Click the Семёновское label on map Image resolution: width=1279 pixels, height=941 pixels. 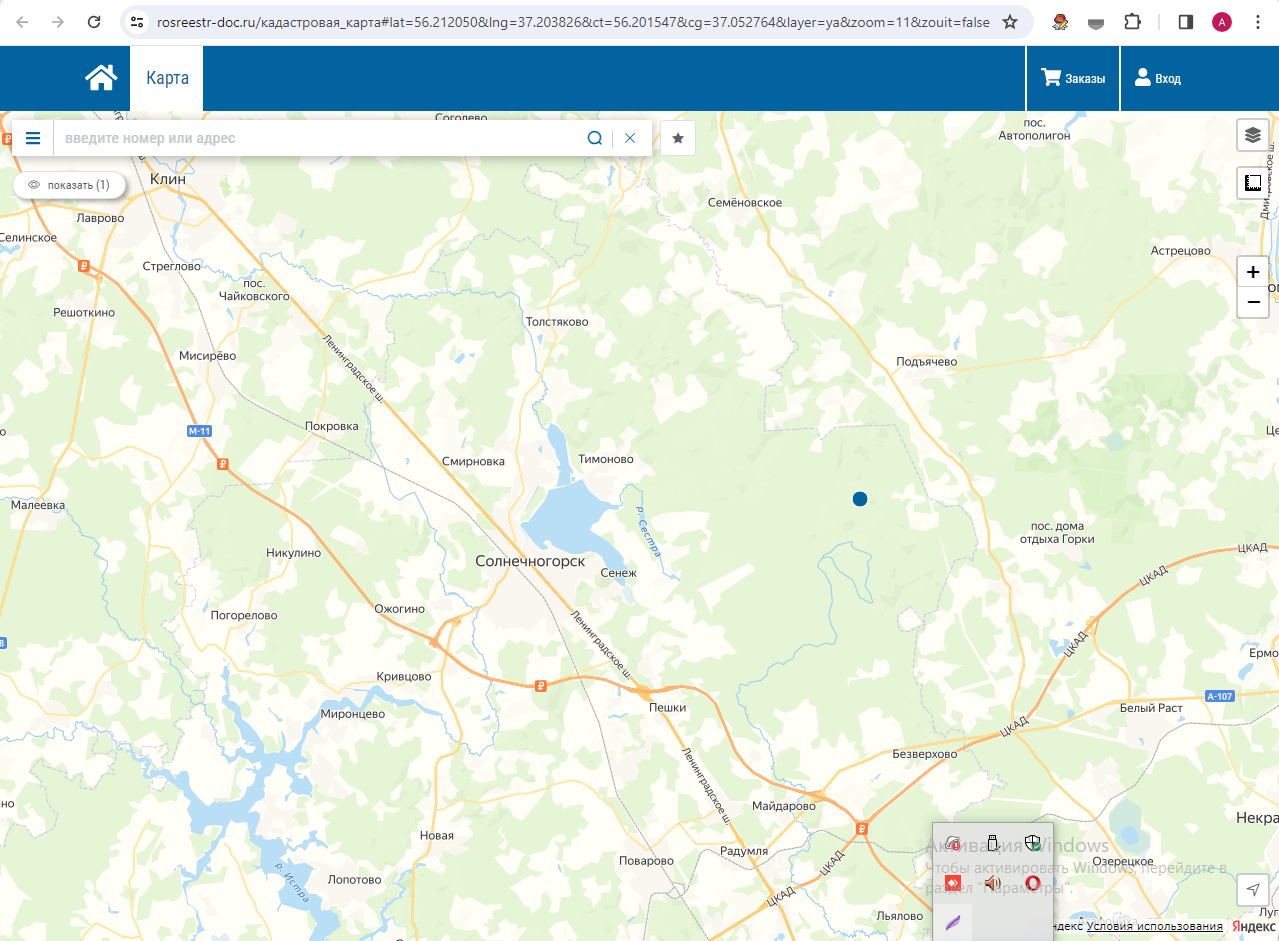click(x=745, y=202)
